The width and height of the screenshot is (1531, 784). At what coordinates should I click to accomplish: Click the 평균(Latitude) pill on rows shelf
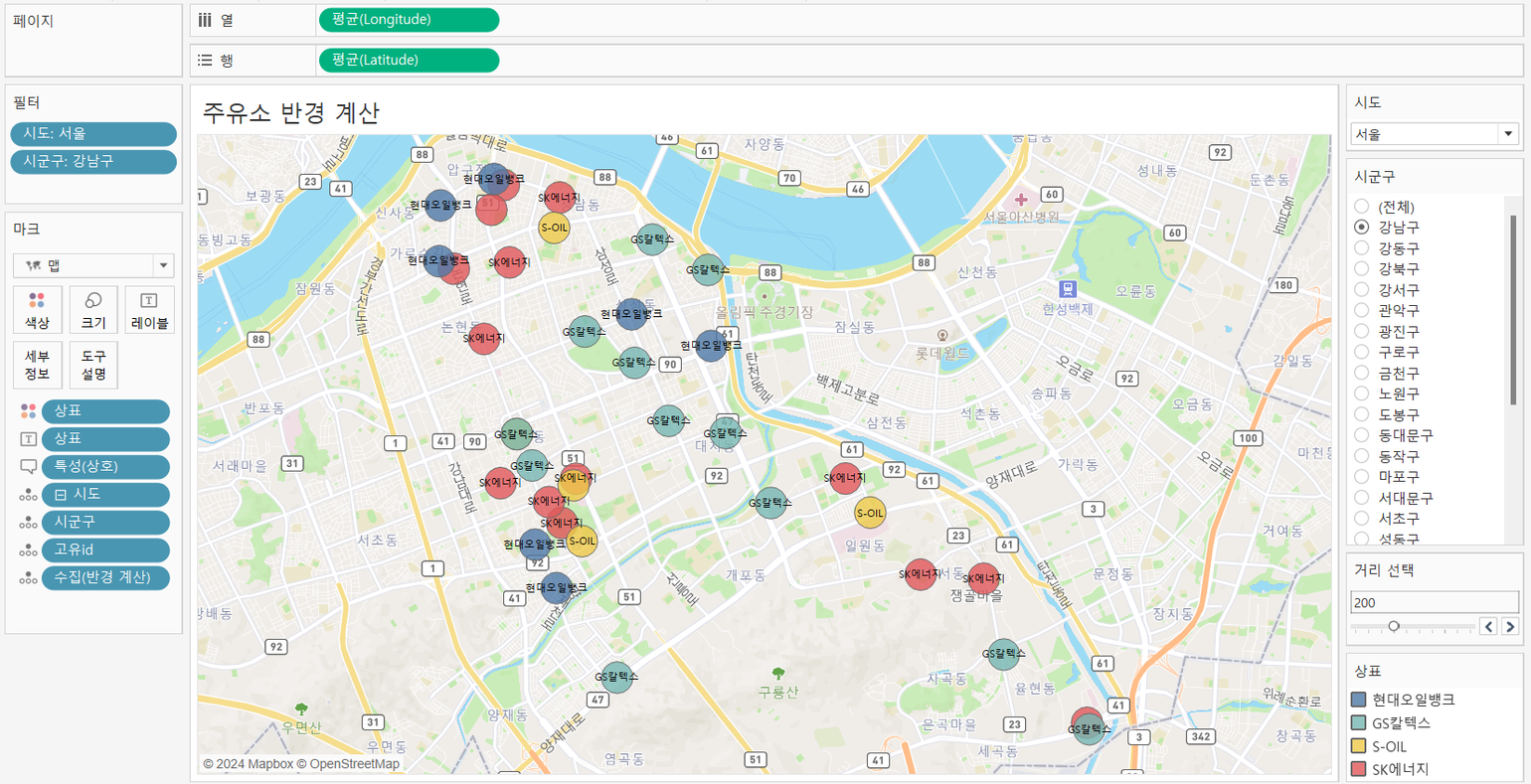(x=409, y=61)
